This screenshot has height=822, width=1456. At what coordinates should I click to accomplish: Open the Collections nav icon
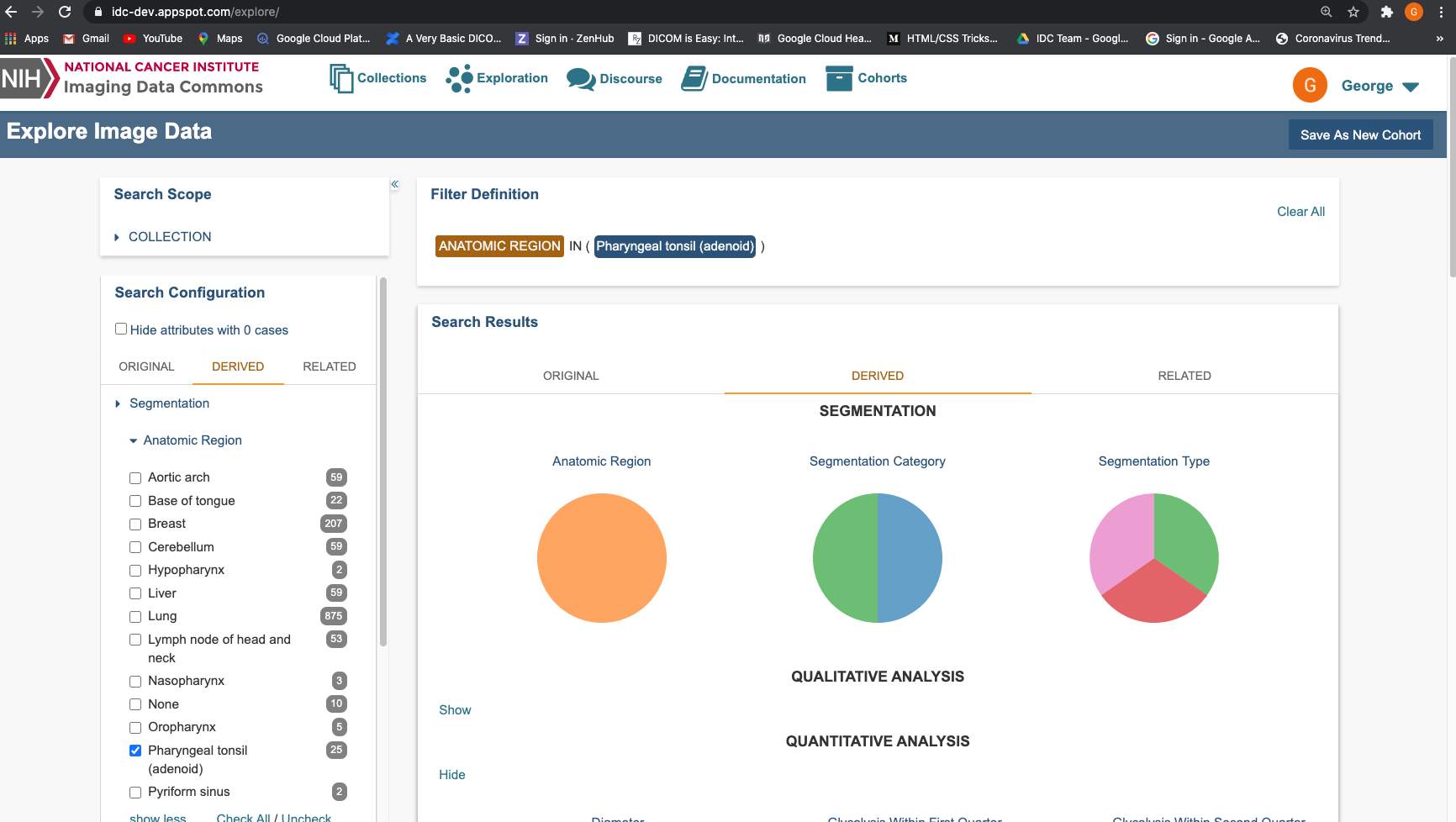pyautogui.click(x=340, y=78)
